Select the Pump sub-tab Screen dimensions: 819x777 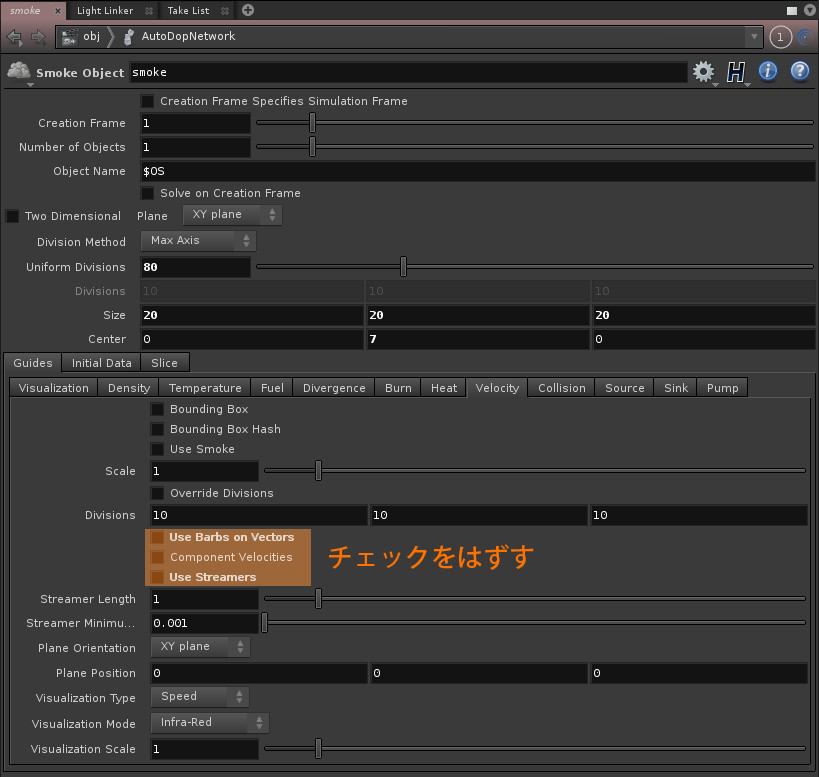click(722, 388)
